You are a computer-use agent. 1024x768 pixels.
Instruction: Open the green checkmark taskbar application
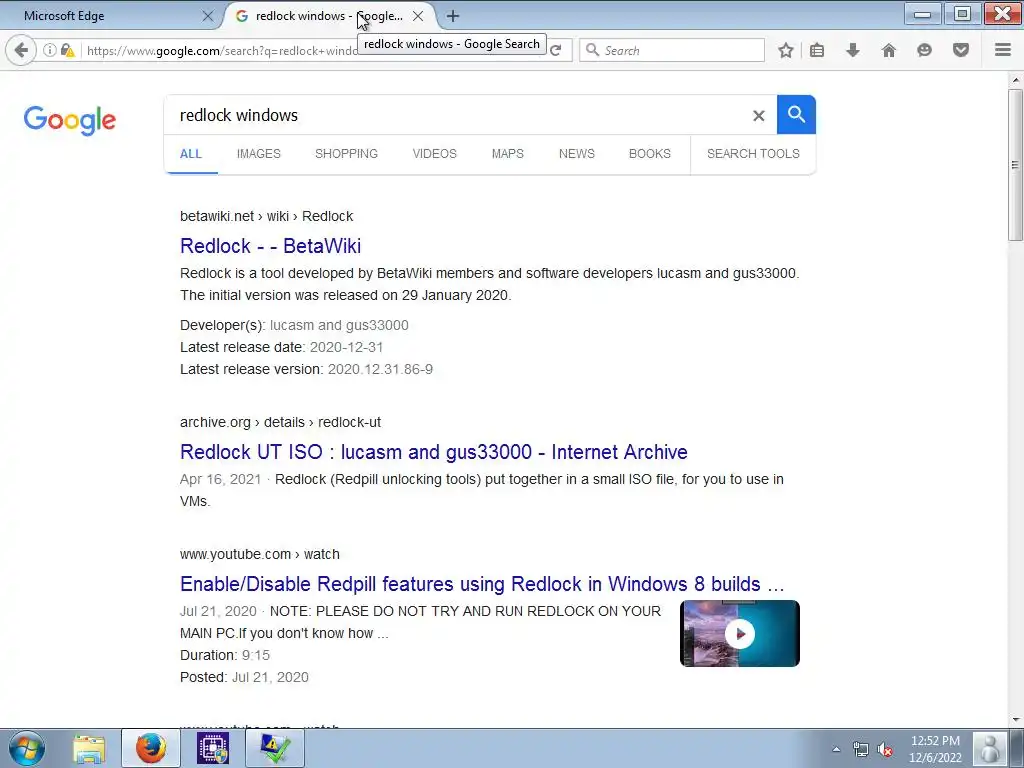(x=275, y=748)
